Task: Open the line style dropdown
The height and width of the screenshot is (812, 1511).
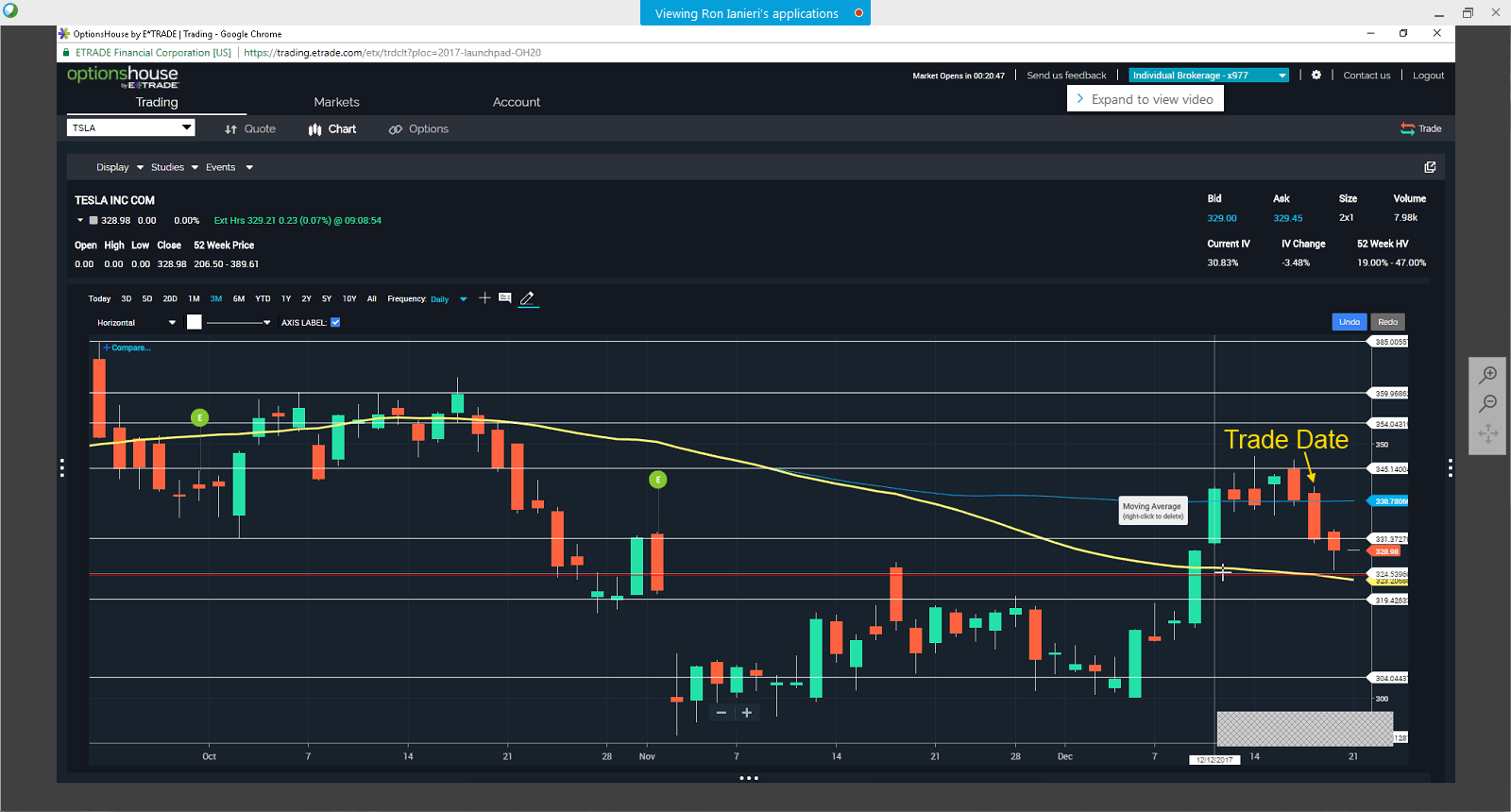Action: tap(239, 323)
